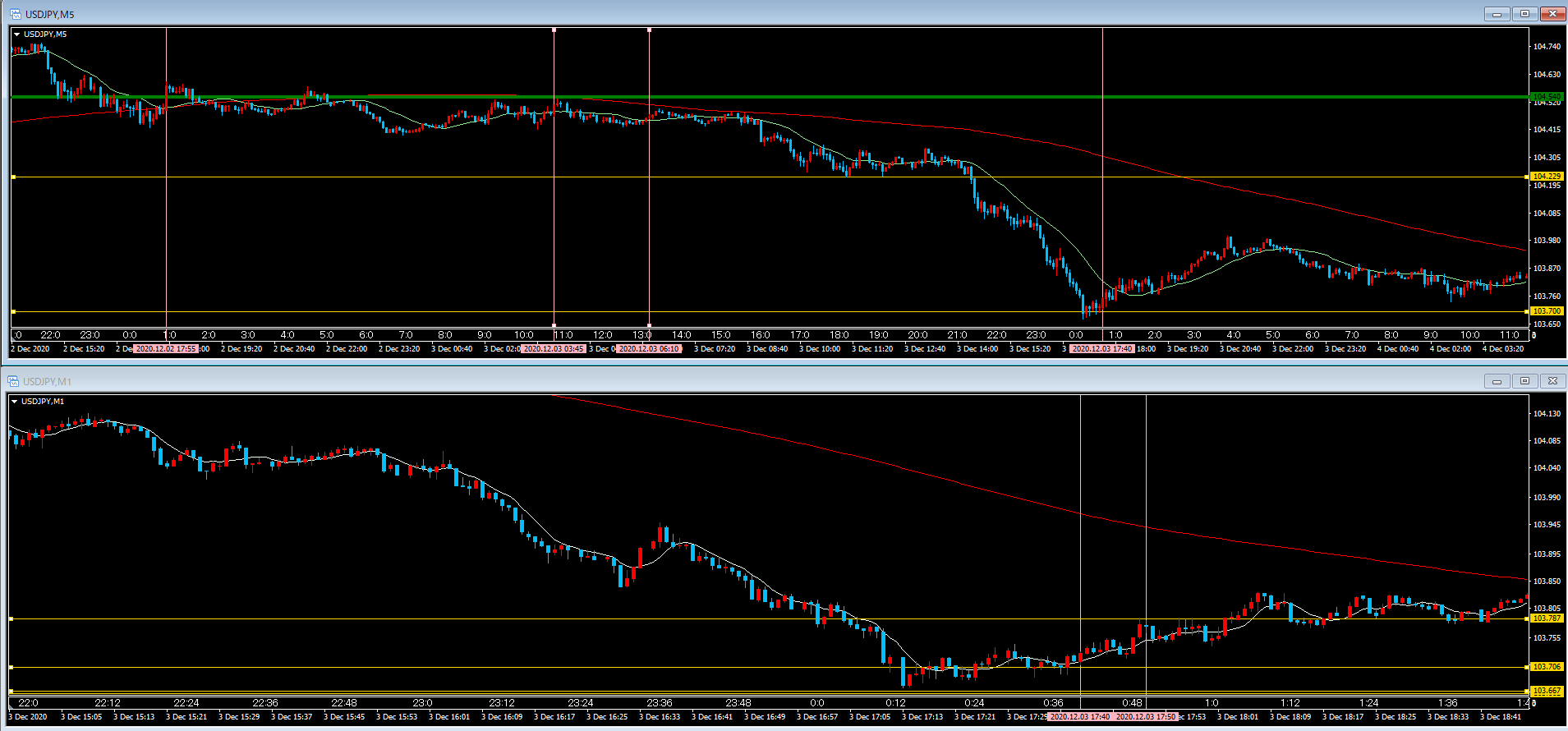1568x731 pixels.
Task: Click the 103.667 price tag in M1 chart
Action: pos(1546,692)
